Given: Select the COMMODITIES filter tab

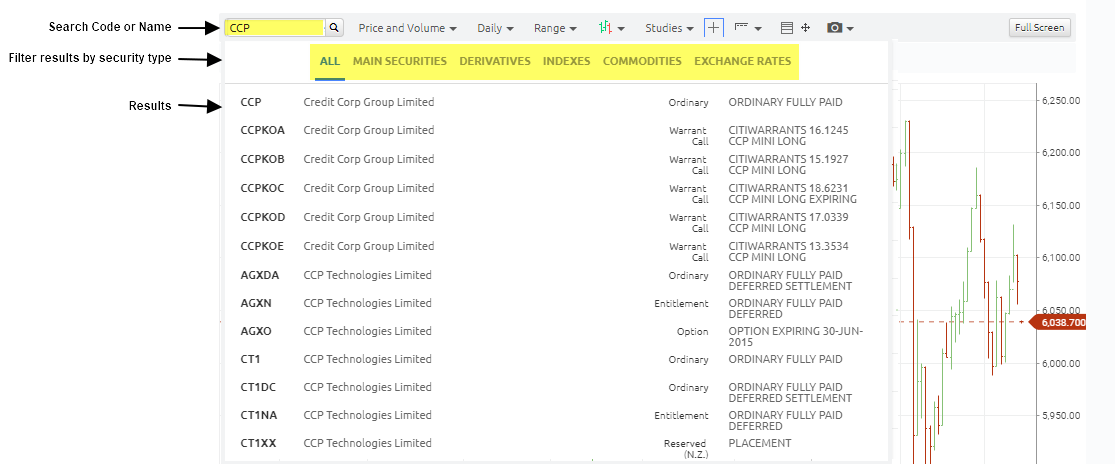Looking at the screenshot, I should [x=642, y=62].
